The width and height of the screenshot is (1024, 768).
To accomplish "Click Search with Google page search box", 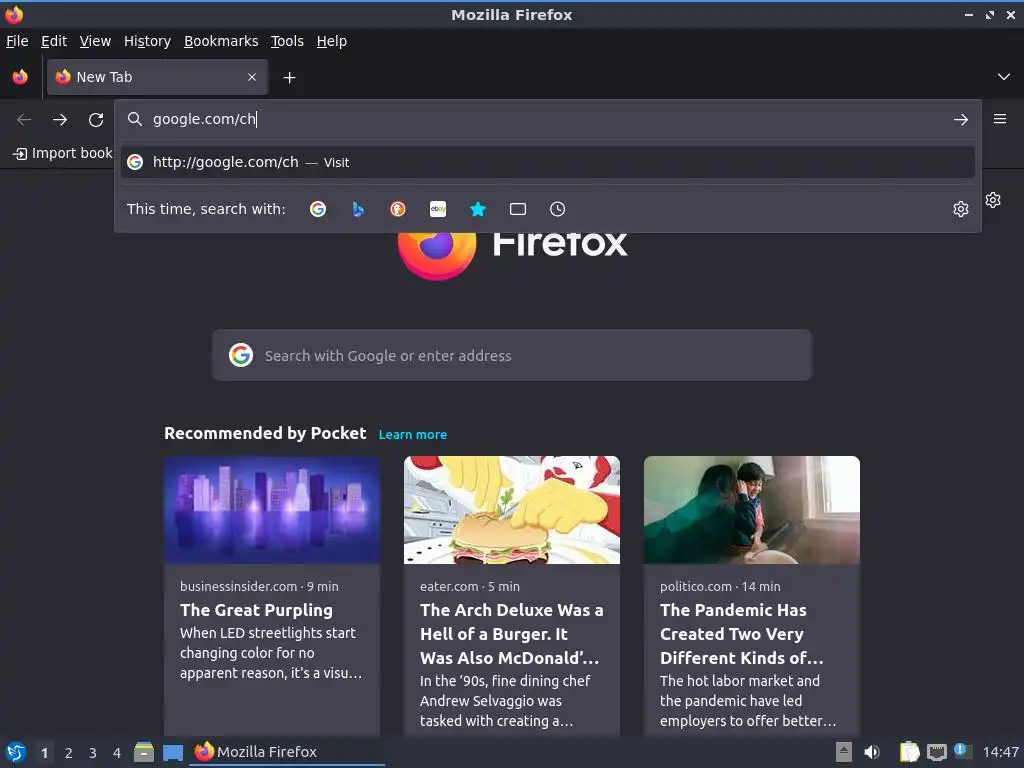I will tap(512, 355).
